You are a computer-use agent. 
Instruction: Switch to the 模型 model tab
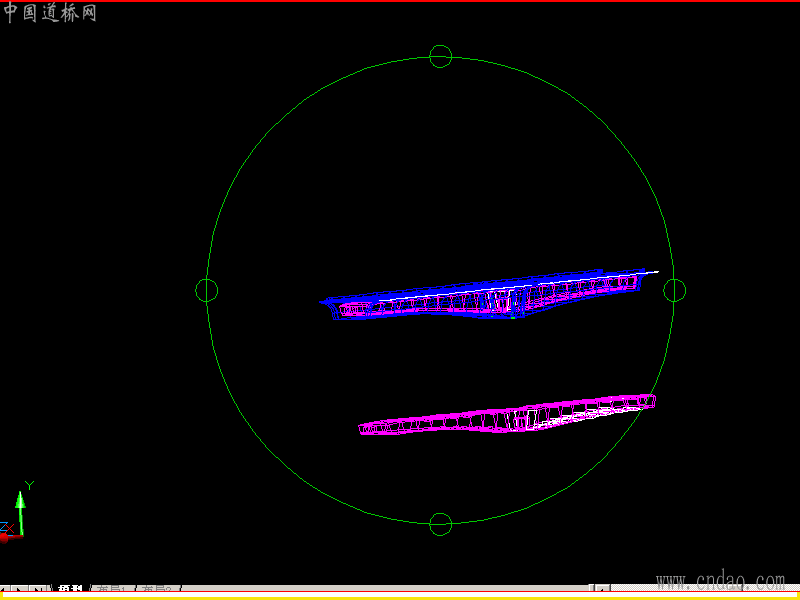tap(70, 589)
